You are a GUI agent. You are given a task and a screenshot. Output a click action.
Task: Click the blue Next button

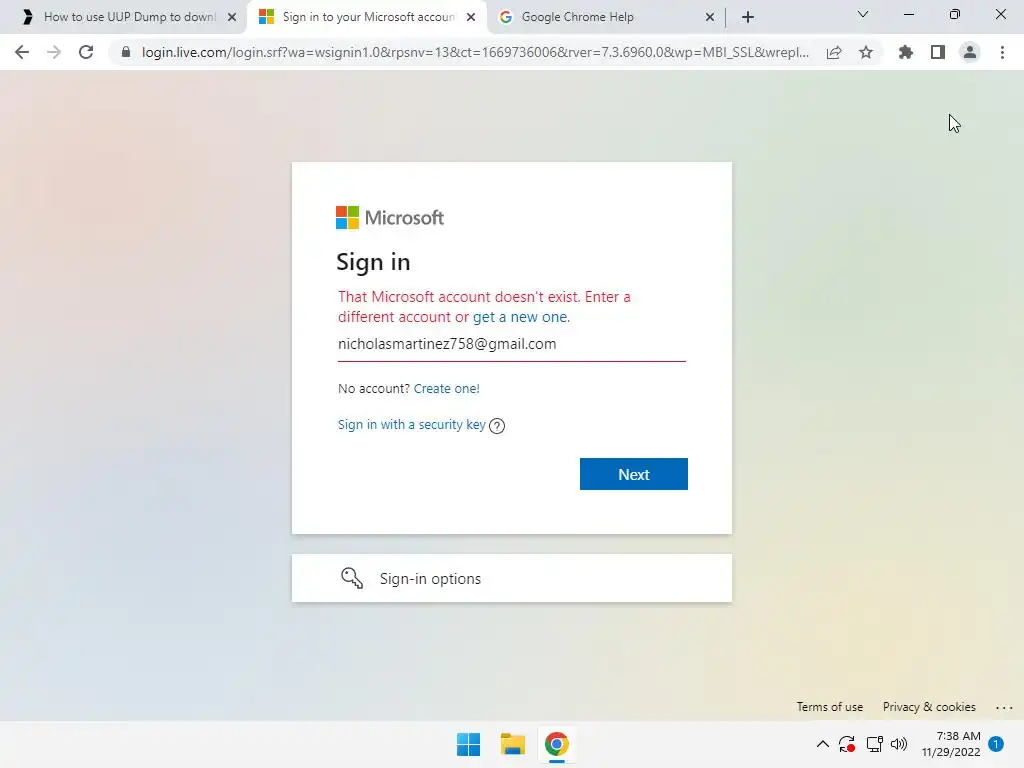(633, 474)
